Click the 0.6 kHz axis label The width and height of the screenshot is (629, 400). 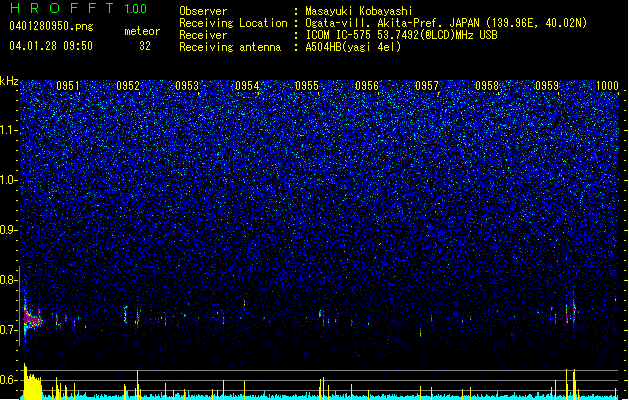tap(8, 380)
